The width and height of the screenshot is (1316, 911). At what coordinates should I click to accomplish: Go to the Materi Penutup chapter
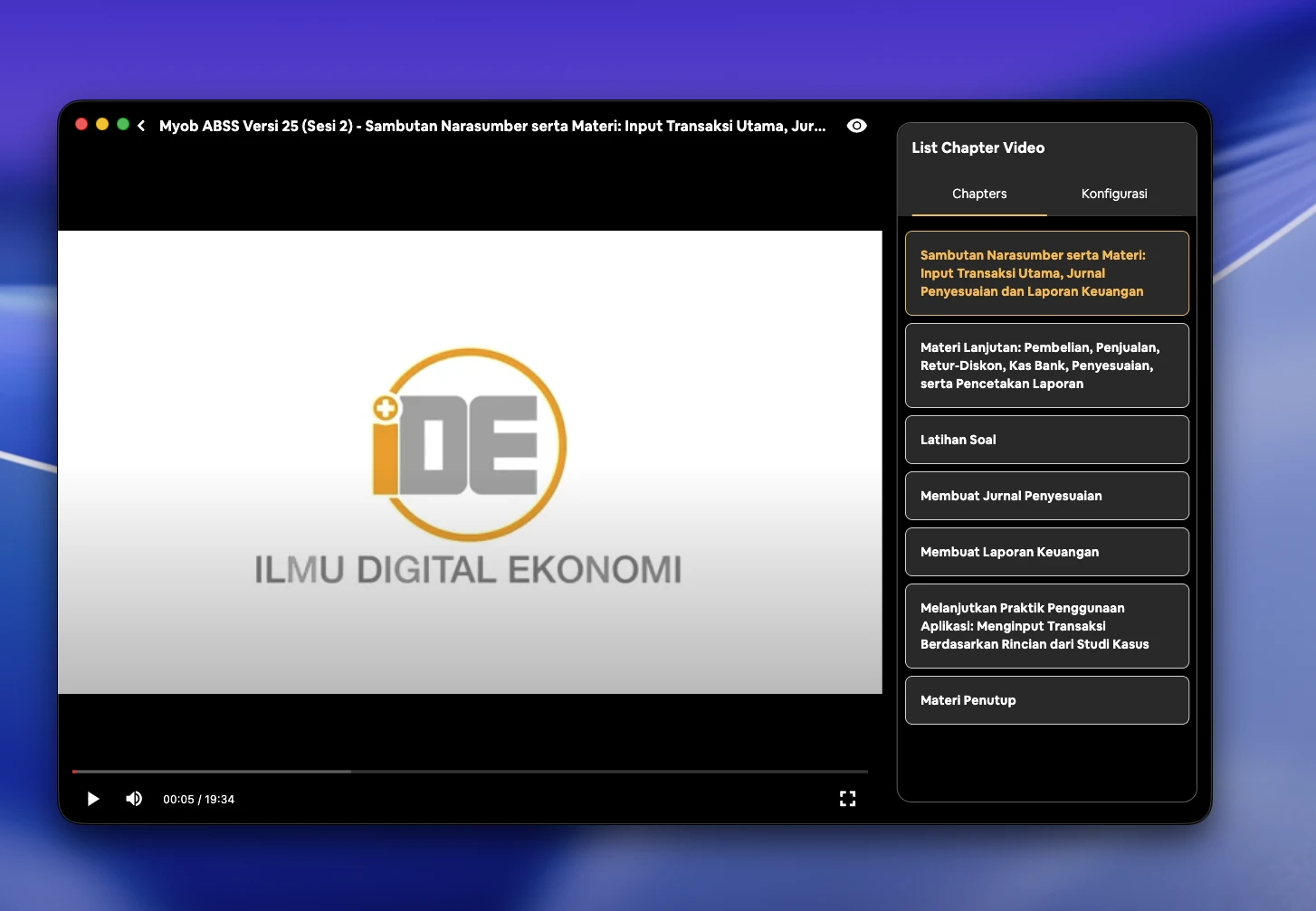[1046, 700]
